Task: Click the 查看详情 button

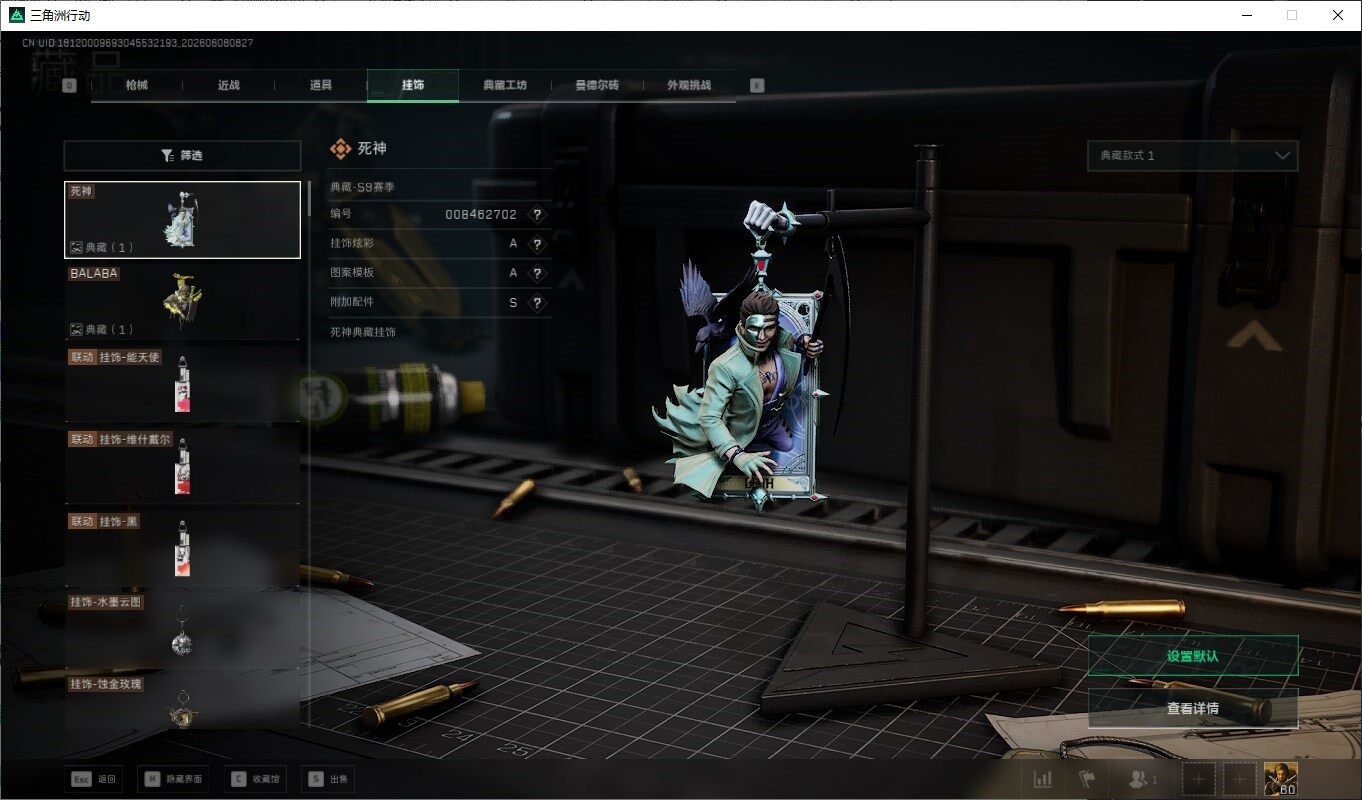Action: (1193, 708)
